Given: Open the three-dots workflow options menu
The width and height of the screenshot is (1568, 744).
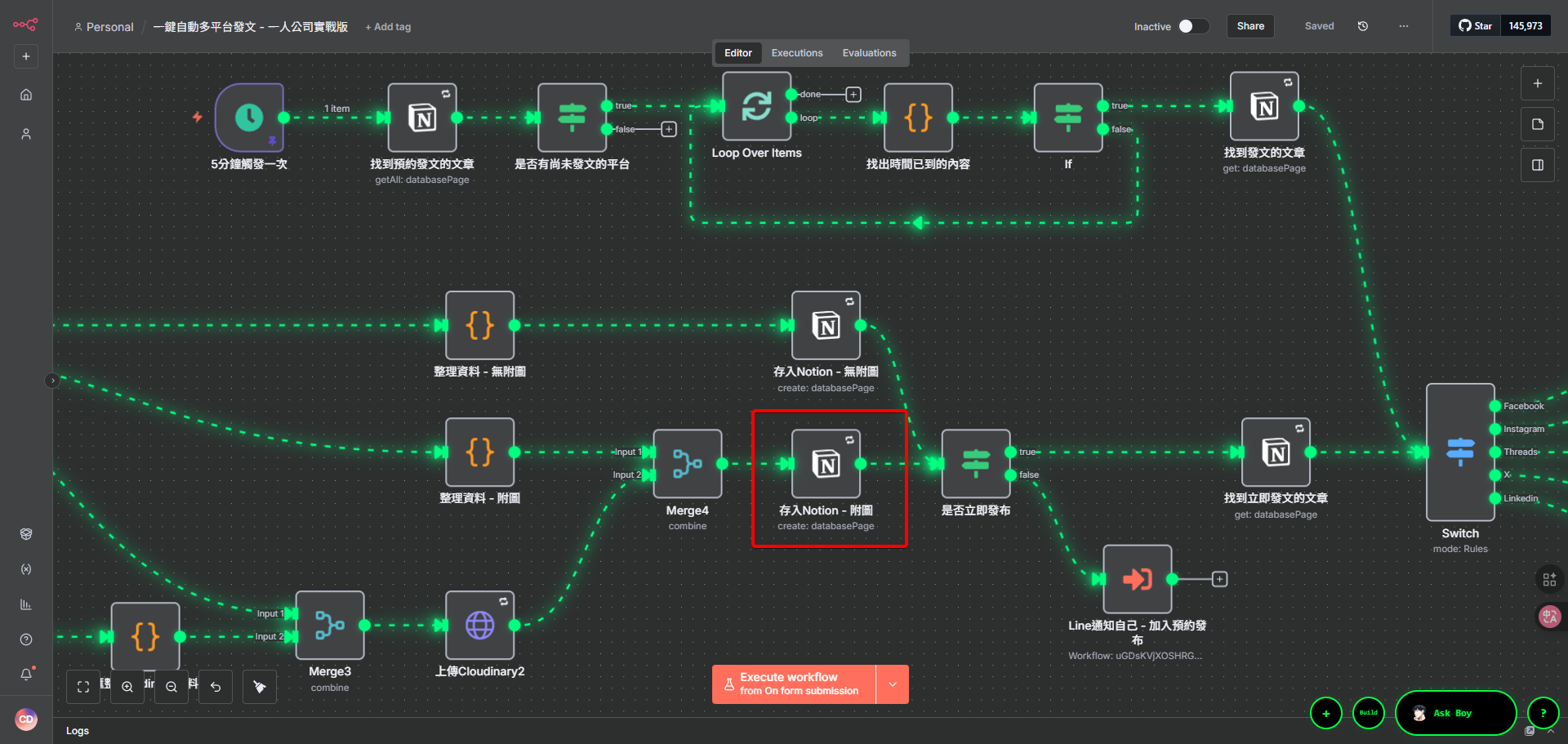Looking at the screenshot, I should click(x=1403, y=26).
